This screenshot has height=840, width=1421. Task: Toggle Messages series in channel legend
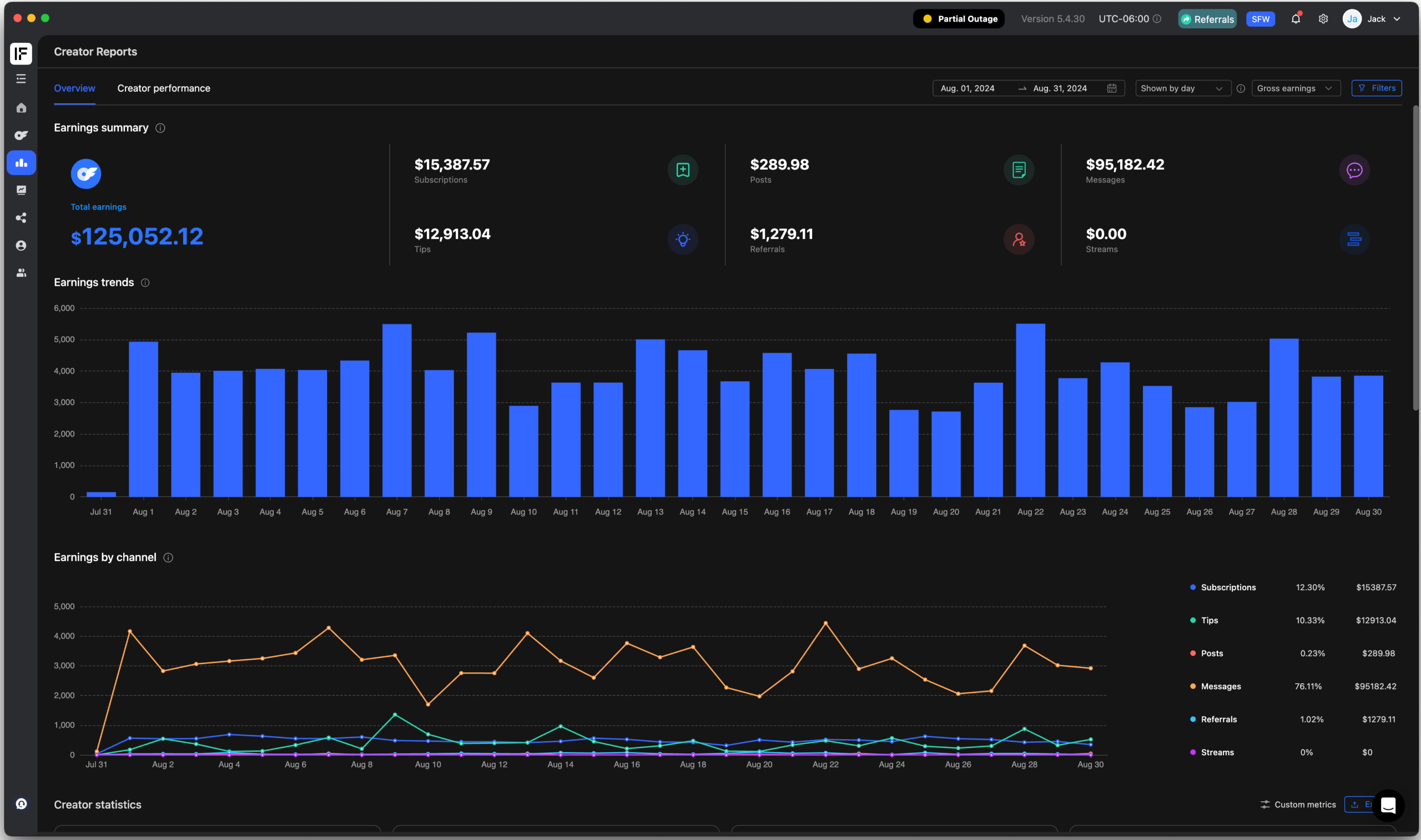pos(1220,686)
